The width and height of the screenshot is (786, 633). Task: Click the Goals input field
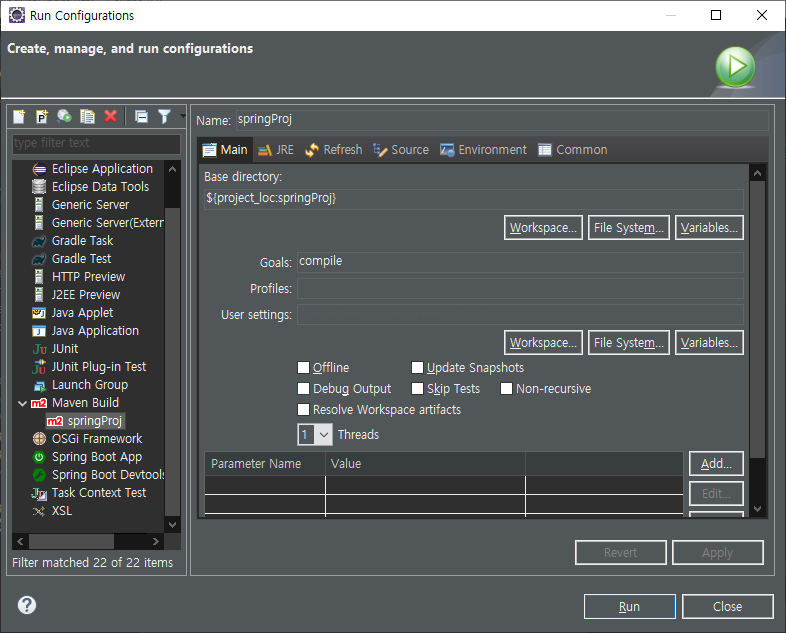(520, 262)
